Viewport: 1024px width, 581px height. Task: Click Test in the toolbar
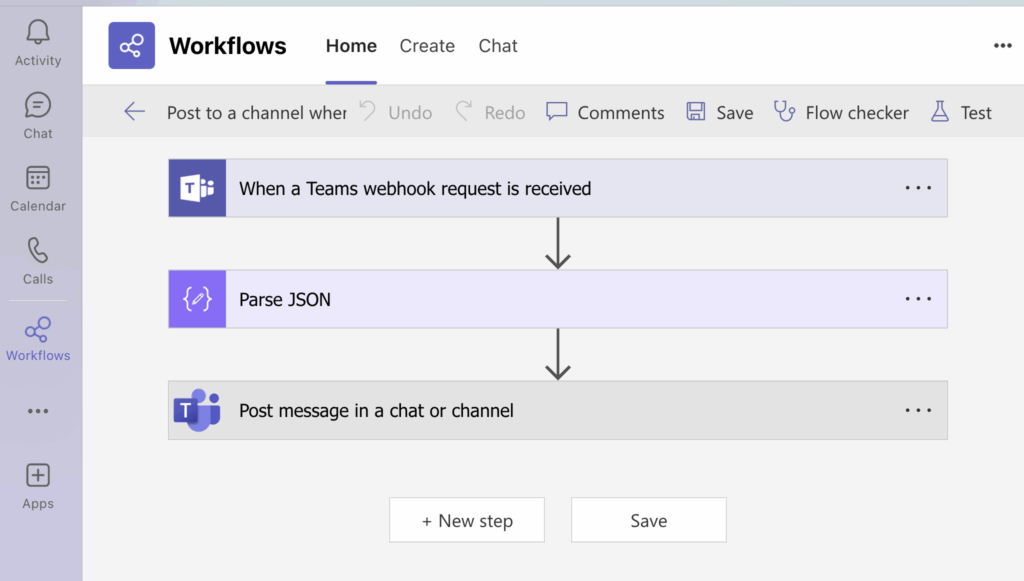point(961,112)
